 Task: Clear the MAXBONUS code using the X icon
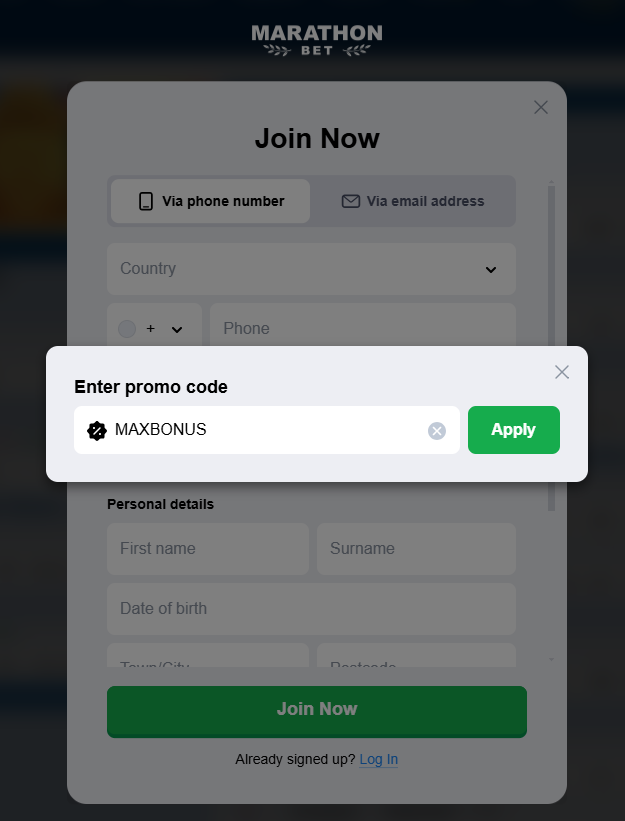click(437, 430)
